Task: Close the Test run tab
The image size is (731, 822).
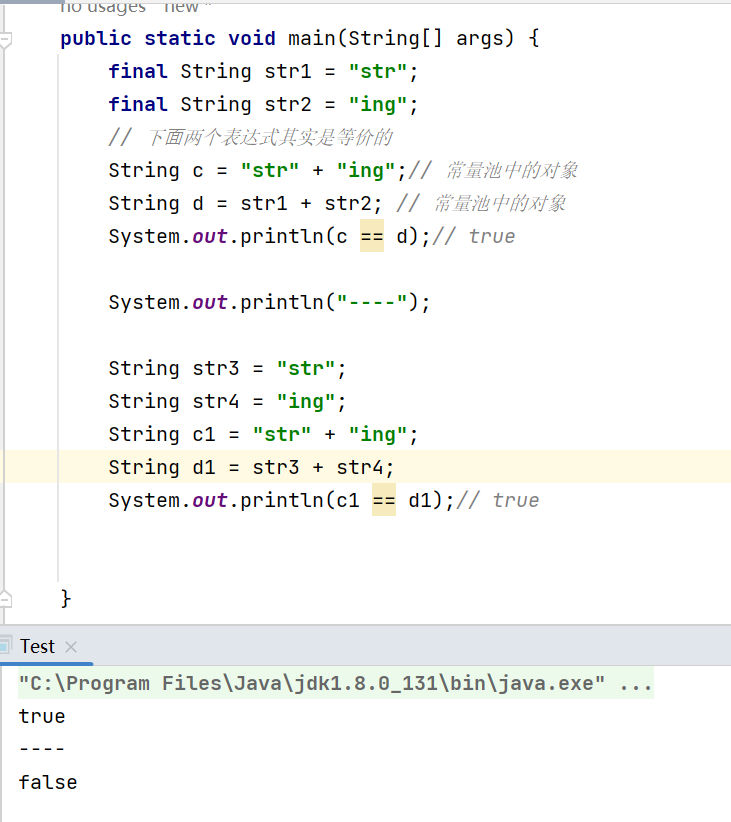Action: [71, 647]
